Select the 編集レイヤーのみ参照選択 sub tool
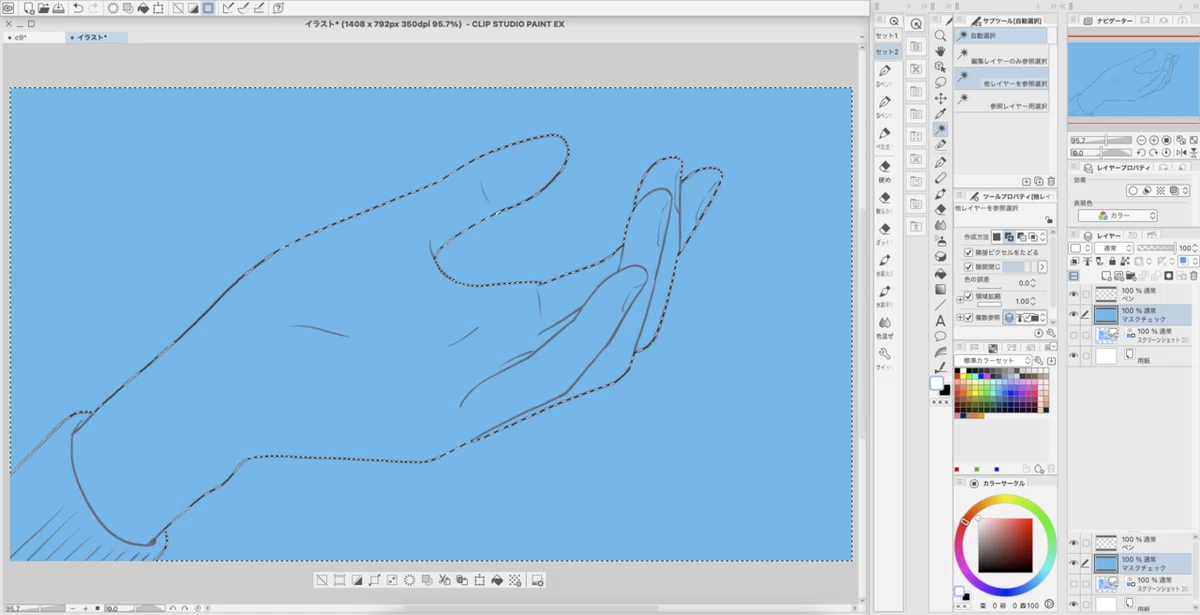The width and height of the screenshot is (1200, 615). (x=1001, y=56)
